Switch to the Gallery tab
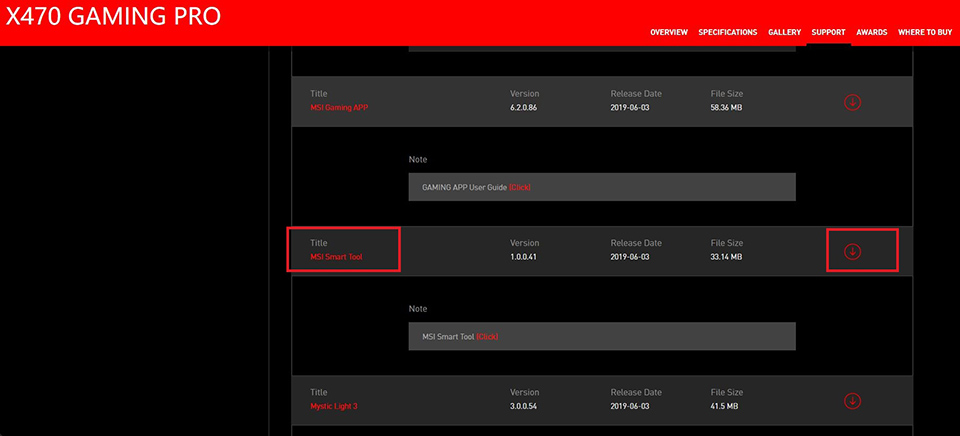 pyautogui.click(x=784, y=32)
